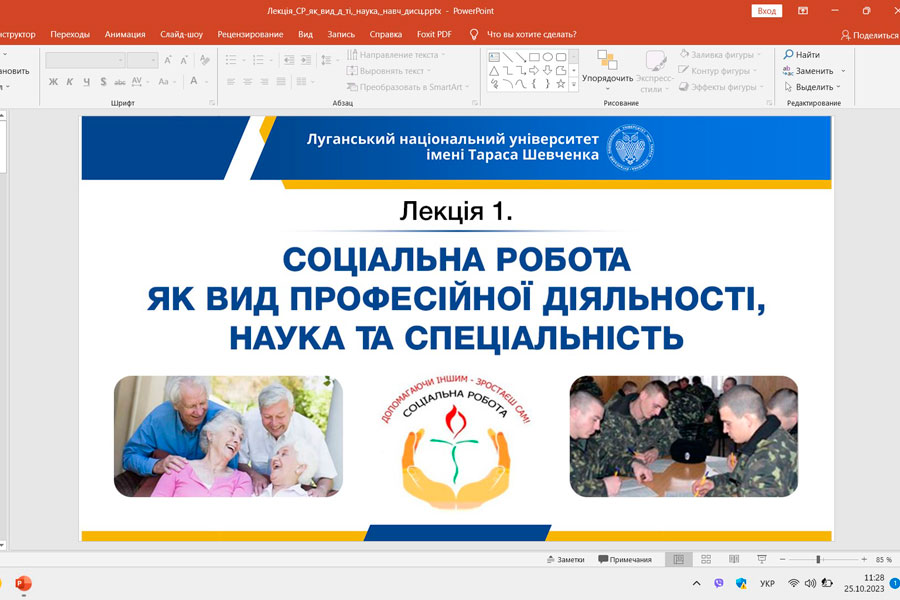Open the Запись tab
This screenshot has width=900, height=600.
341,34
